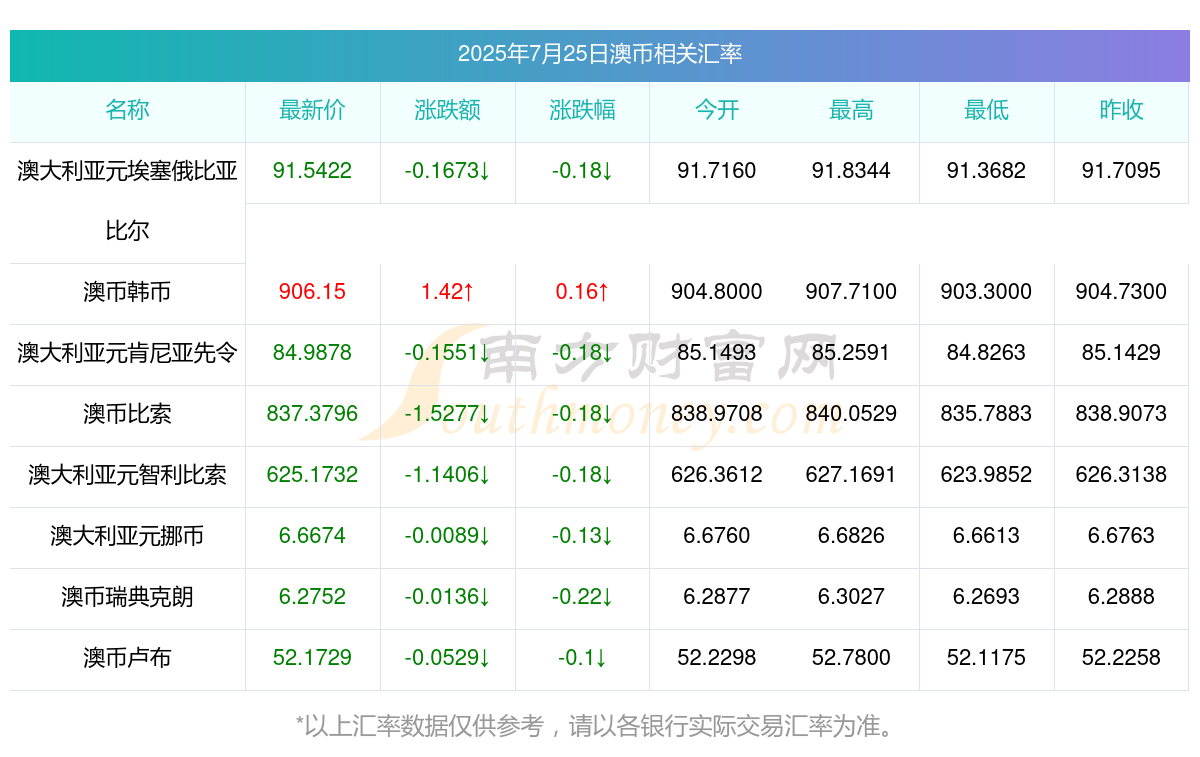Viewport: 1200px width, 757px height.
Task: Select the 澳币卢布 row name
Action: coord(127,658)
